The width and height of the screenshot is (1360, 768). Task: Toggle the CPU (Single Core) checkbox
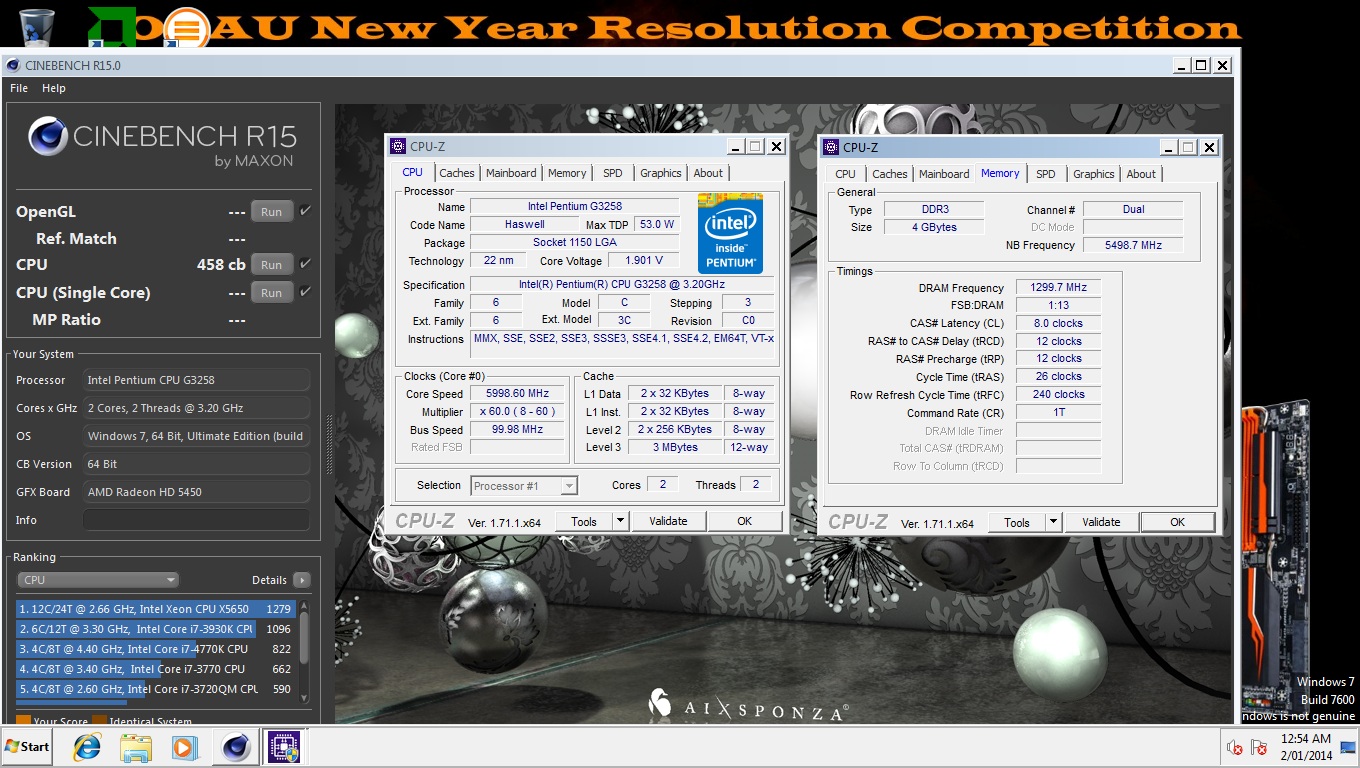tap(305, 292)
